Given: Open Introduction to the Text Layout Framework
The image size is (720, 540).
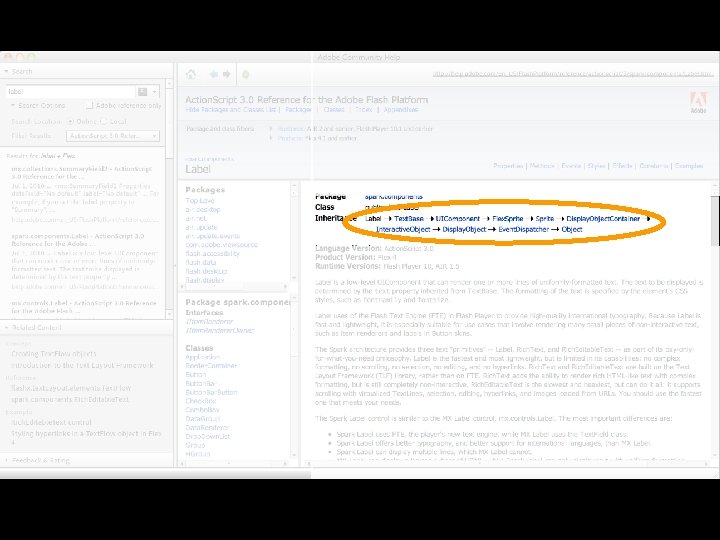Looking at the screenshot, I should tap(82, 366).
